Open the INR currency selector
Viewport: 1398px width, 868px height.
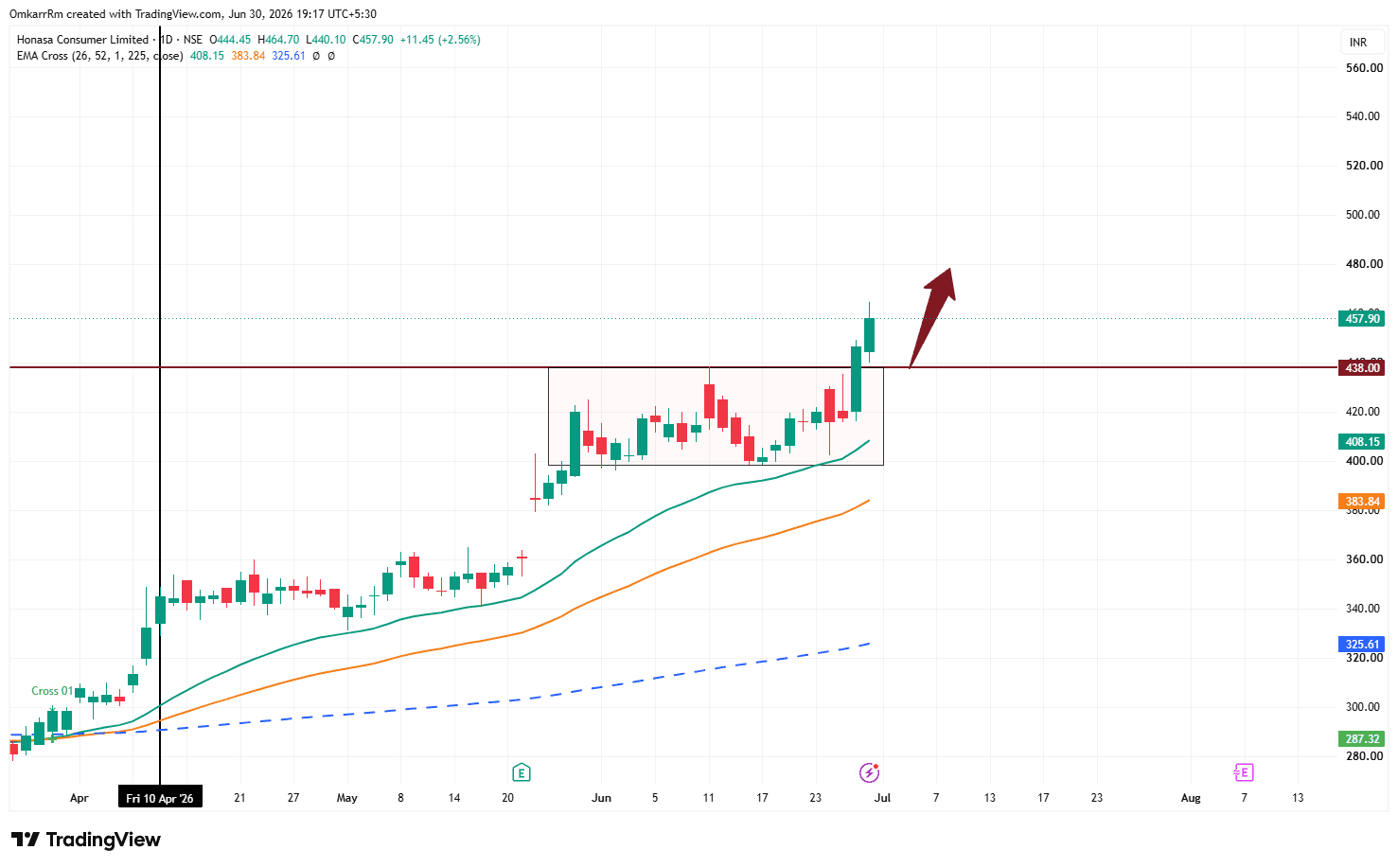click(1358, 42)
